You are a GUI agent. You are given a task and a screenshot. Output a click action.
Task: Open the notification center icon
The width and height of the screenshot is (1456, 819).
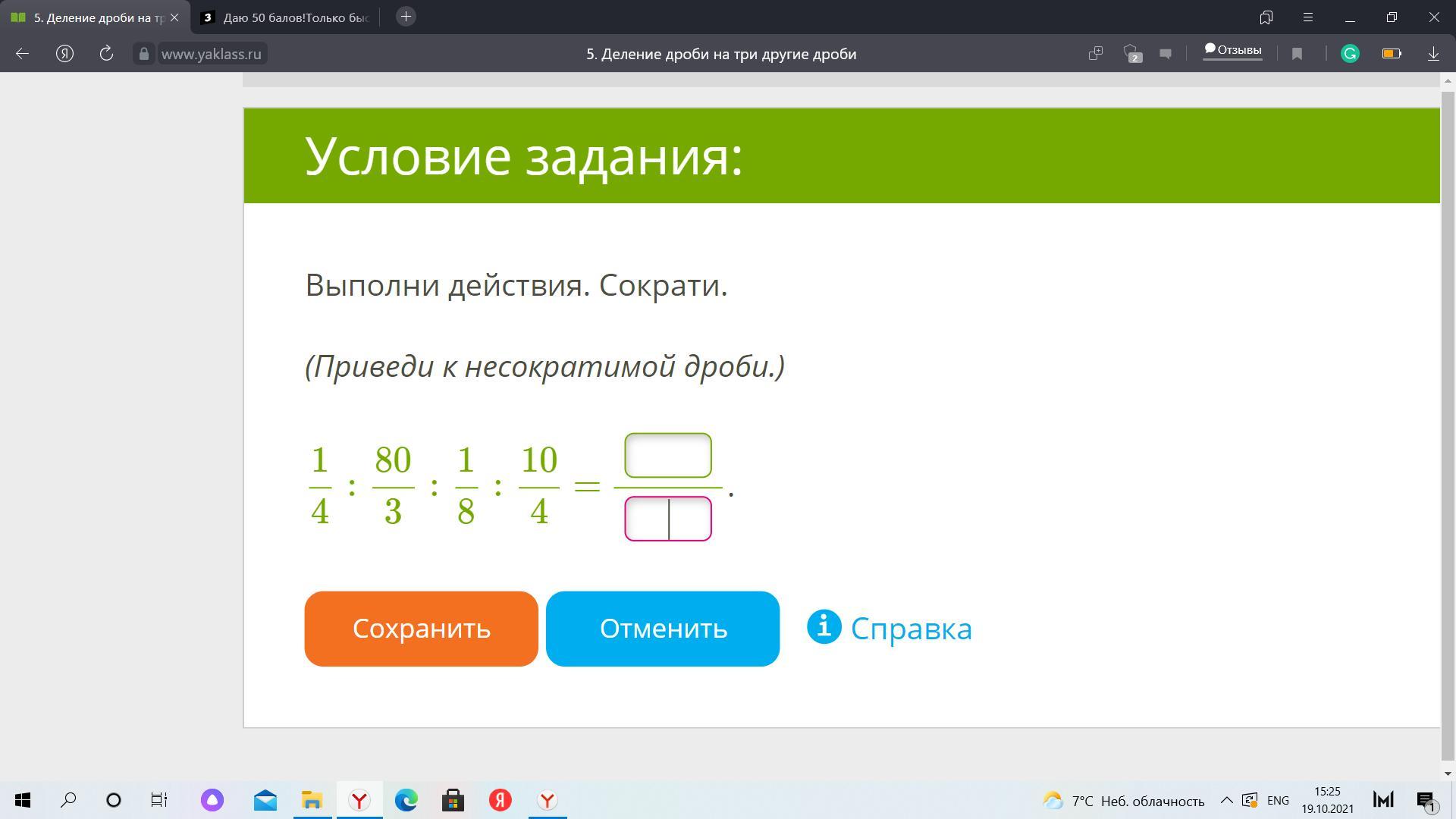click(1426, 800)
